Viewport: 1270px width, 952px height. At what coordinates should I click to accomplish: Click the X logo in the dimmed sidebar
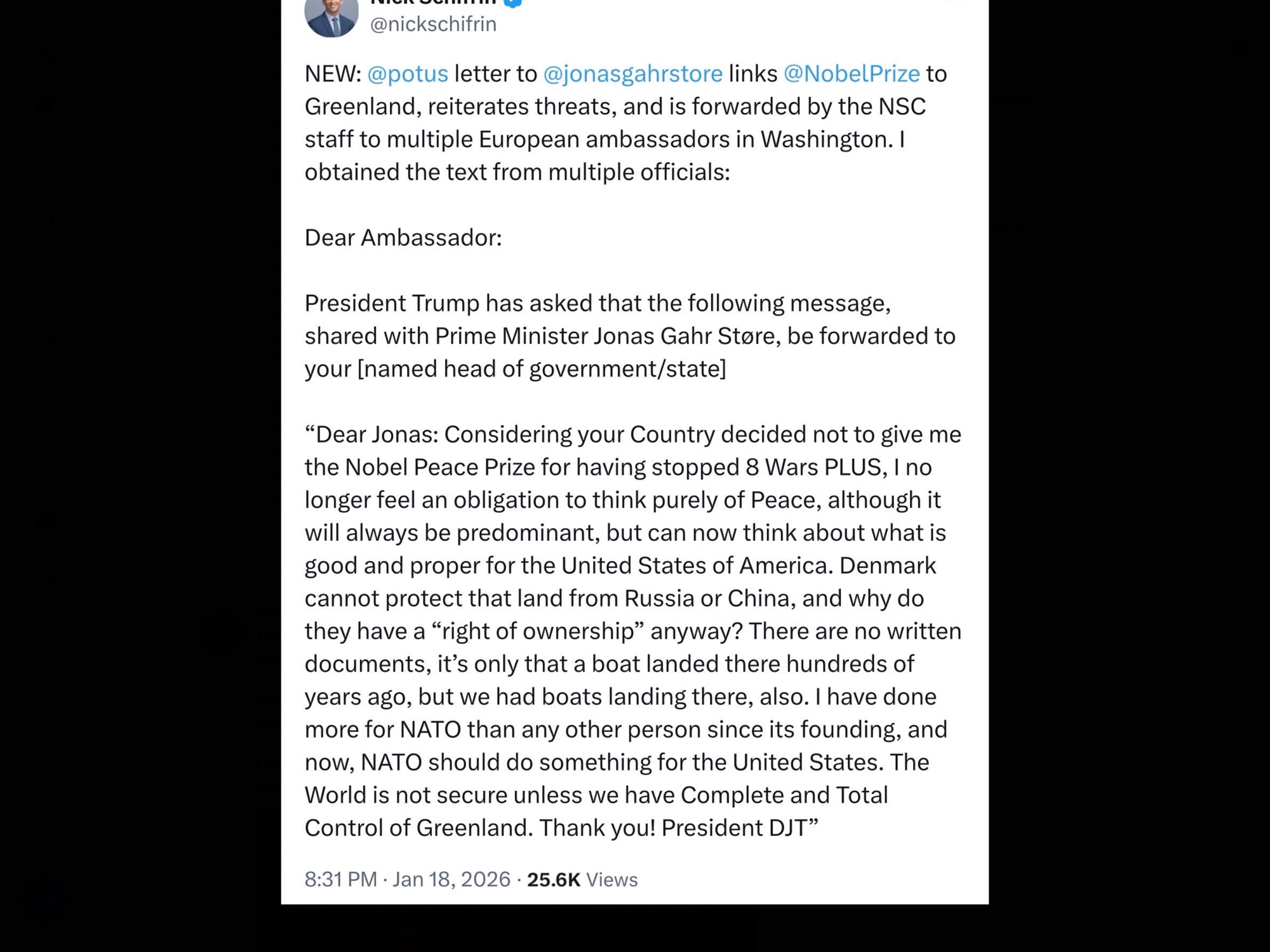pos(44,50)
